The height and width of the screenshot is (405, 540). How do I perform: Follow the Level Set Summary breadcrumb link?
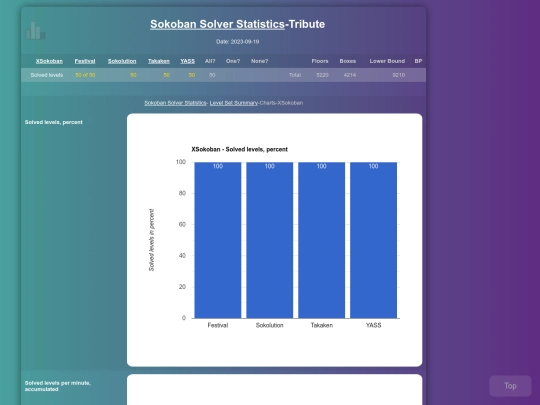234,103
